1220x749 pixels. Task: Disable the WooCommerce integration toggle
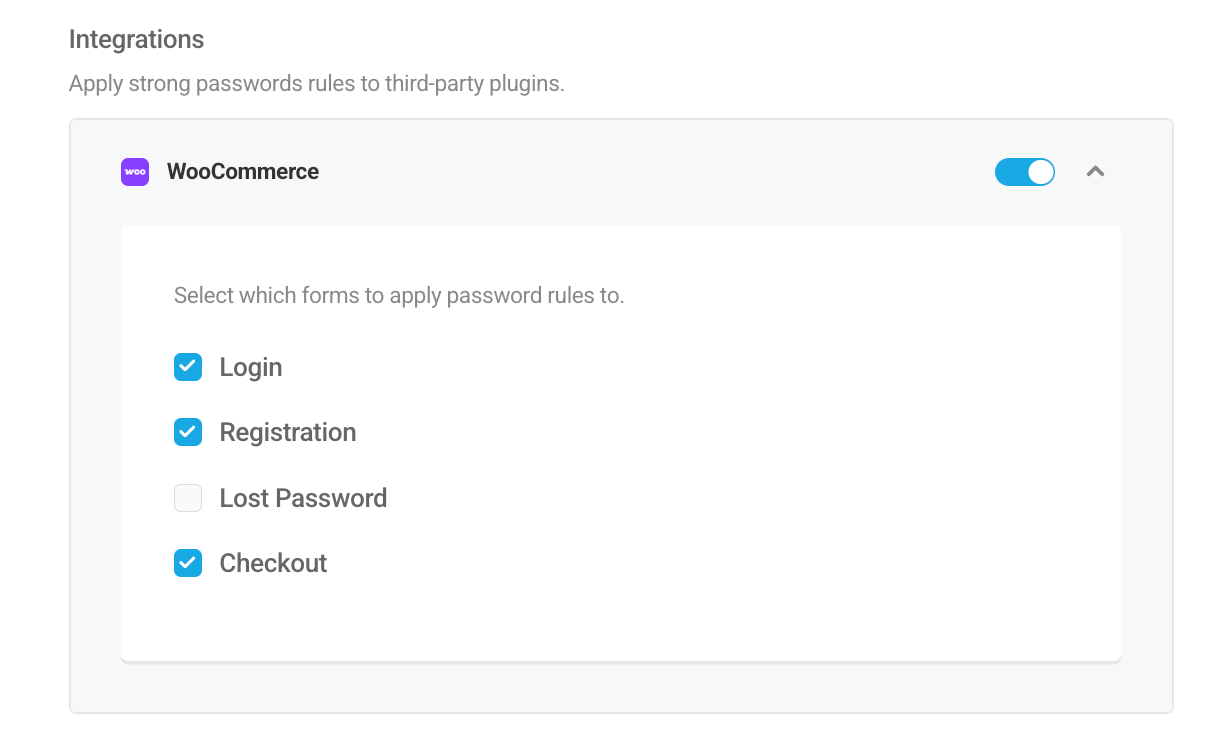[x=1024, y=172]
